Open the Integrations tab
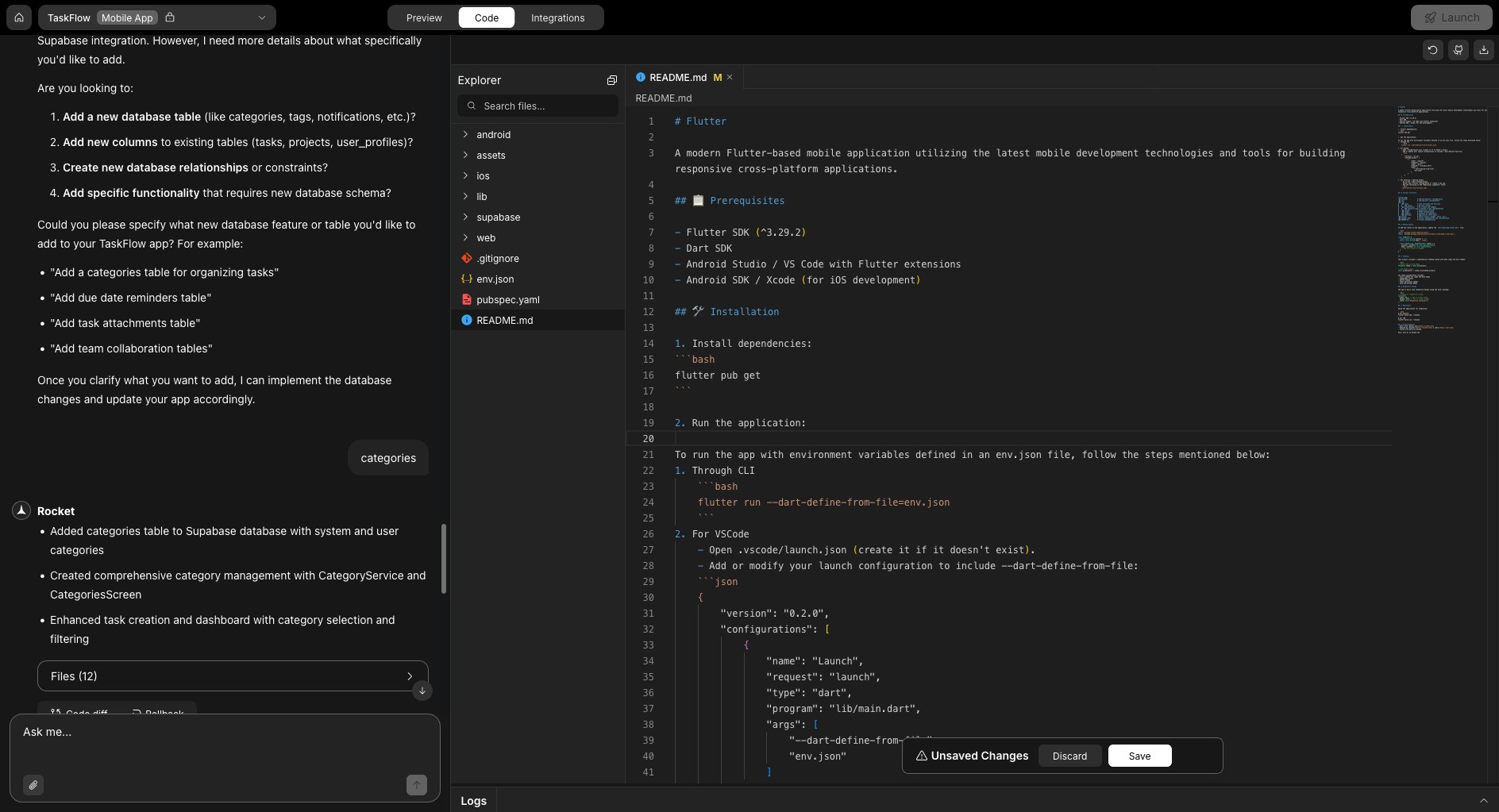Image resolution: width=1499 pixels, height=812 pixels. click(x=558, y=17)
